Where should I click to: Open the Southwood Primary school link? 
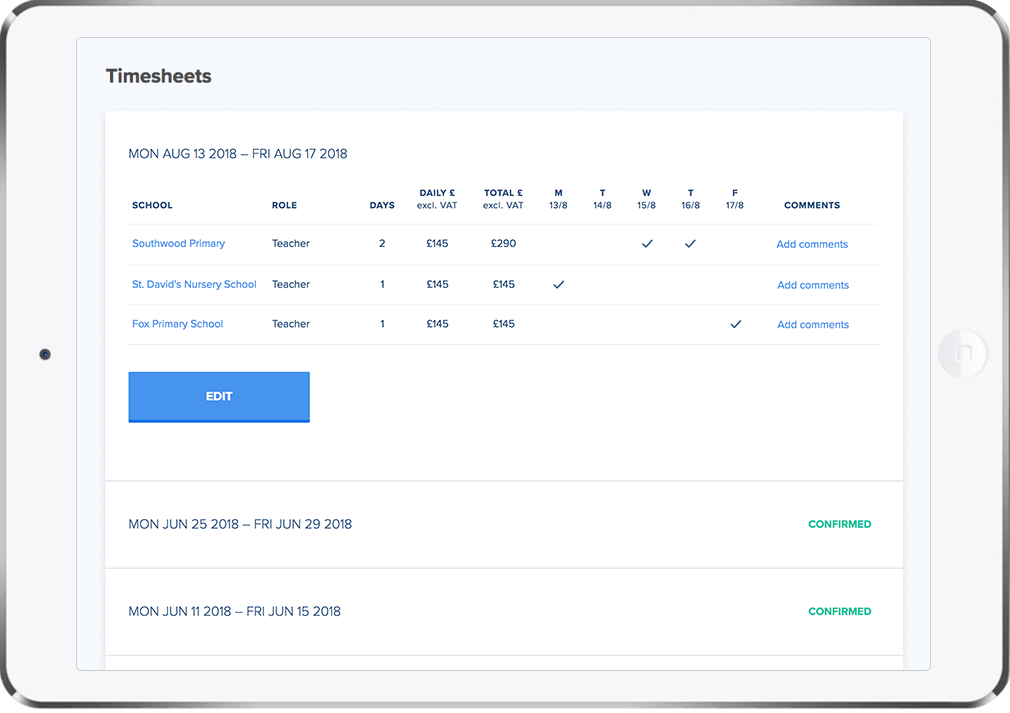[x=178, y=243]
